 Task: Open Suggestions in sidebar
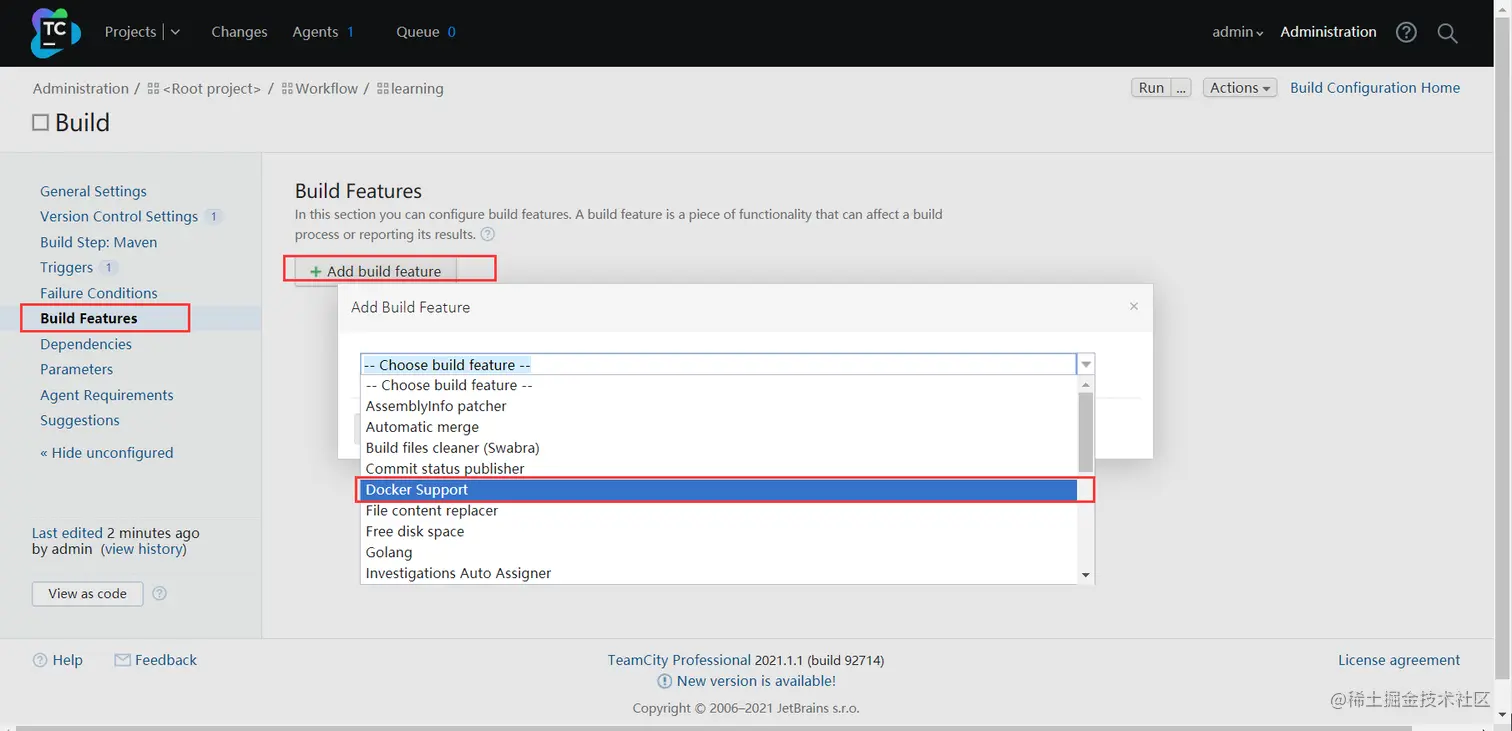pos(80,420)
